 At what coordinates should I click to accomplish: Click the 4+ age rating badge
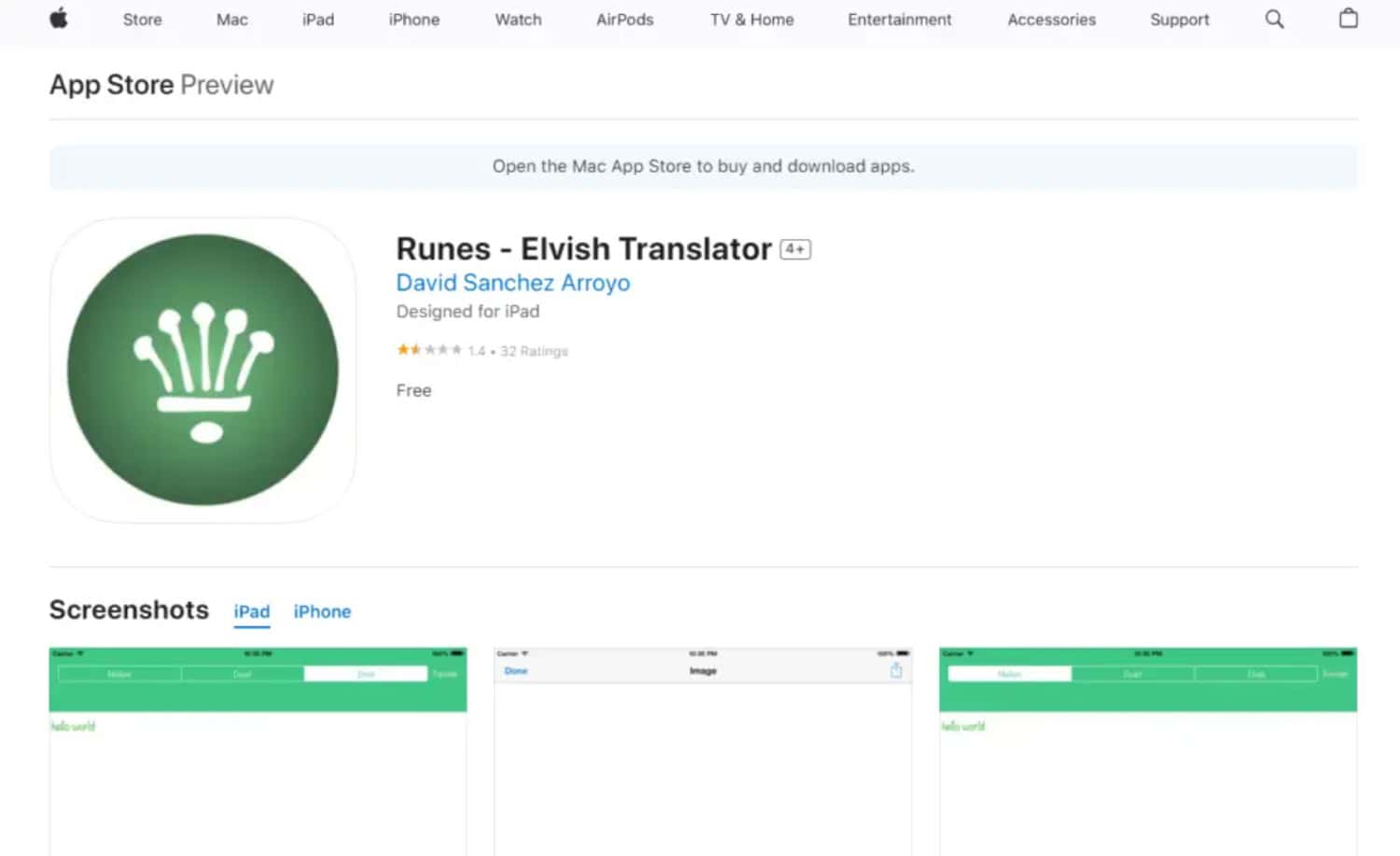click(x=795, y=249)
